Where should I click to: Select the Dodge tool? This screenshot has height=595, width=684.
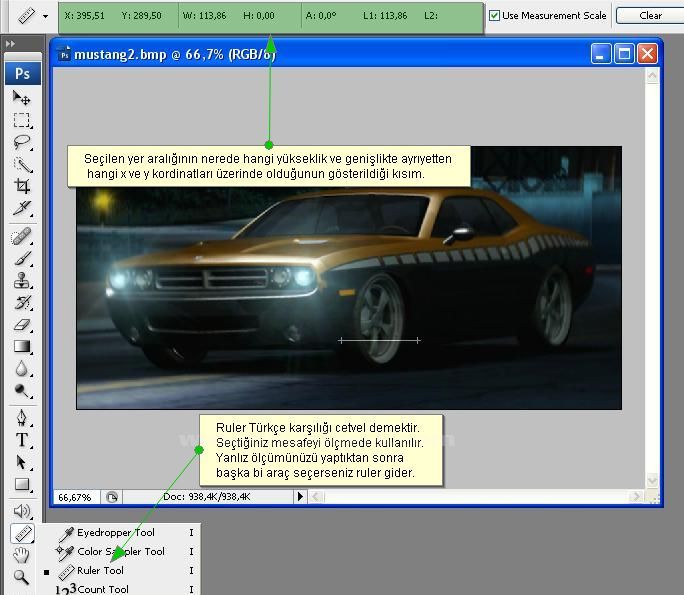(22, 390)
